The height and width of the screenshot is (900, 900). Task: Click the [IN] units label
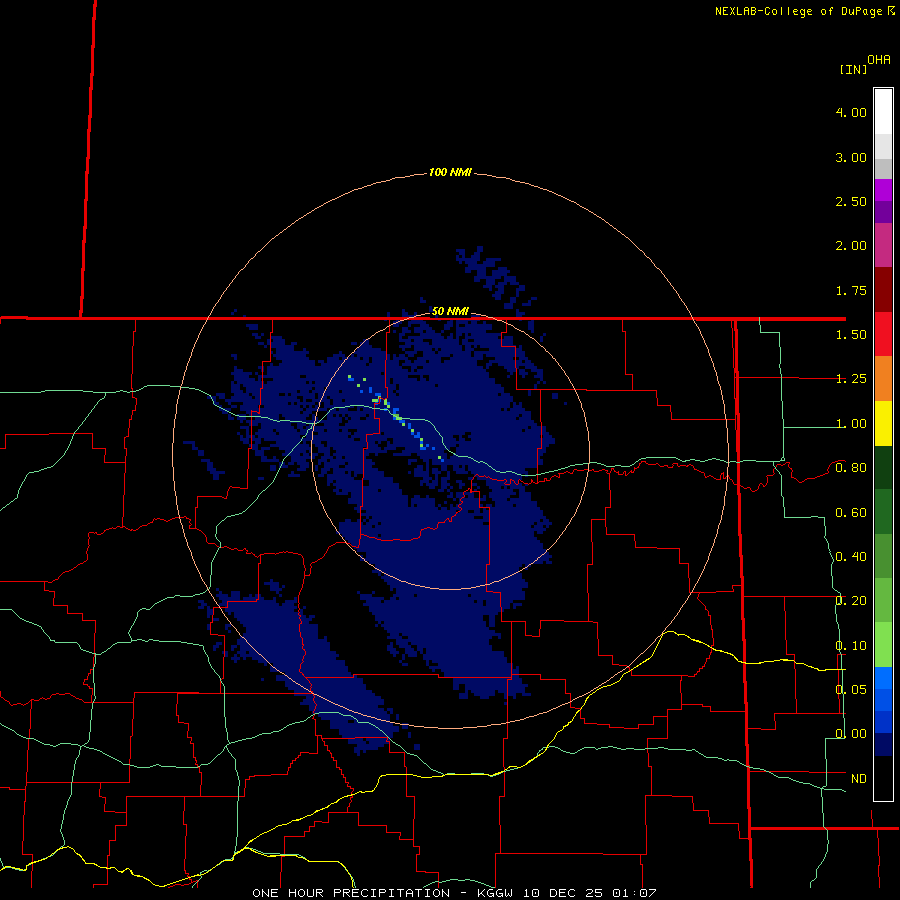853,69
